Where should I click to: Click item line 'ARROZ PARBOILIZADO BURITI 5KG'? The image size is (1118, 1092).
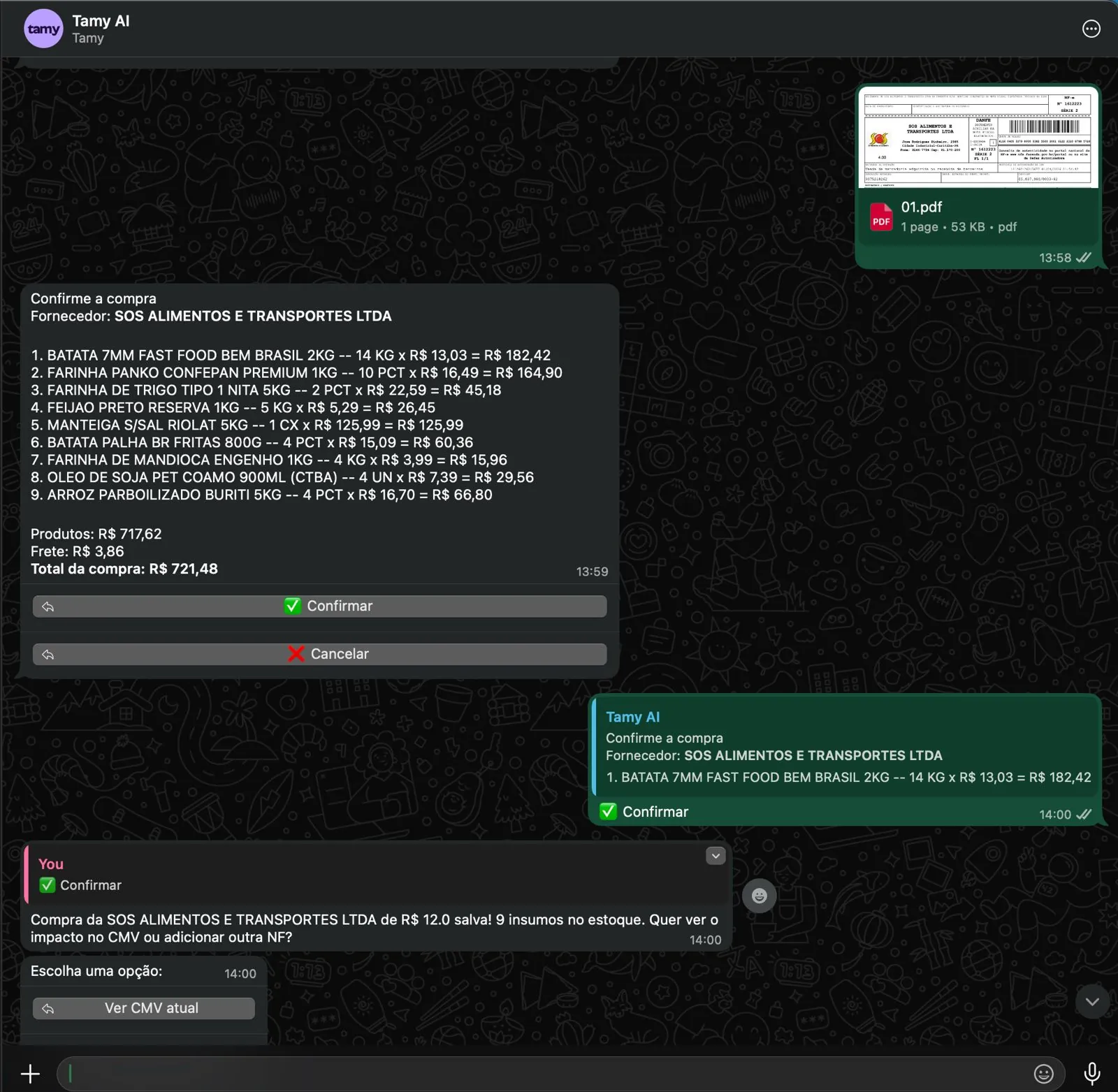click(x=262, y=495)
